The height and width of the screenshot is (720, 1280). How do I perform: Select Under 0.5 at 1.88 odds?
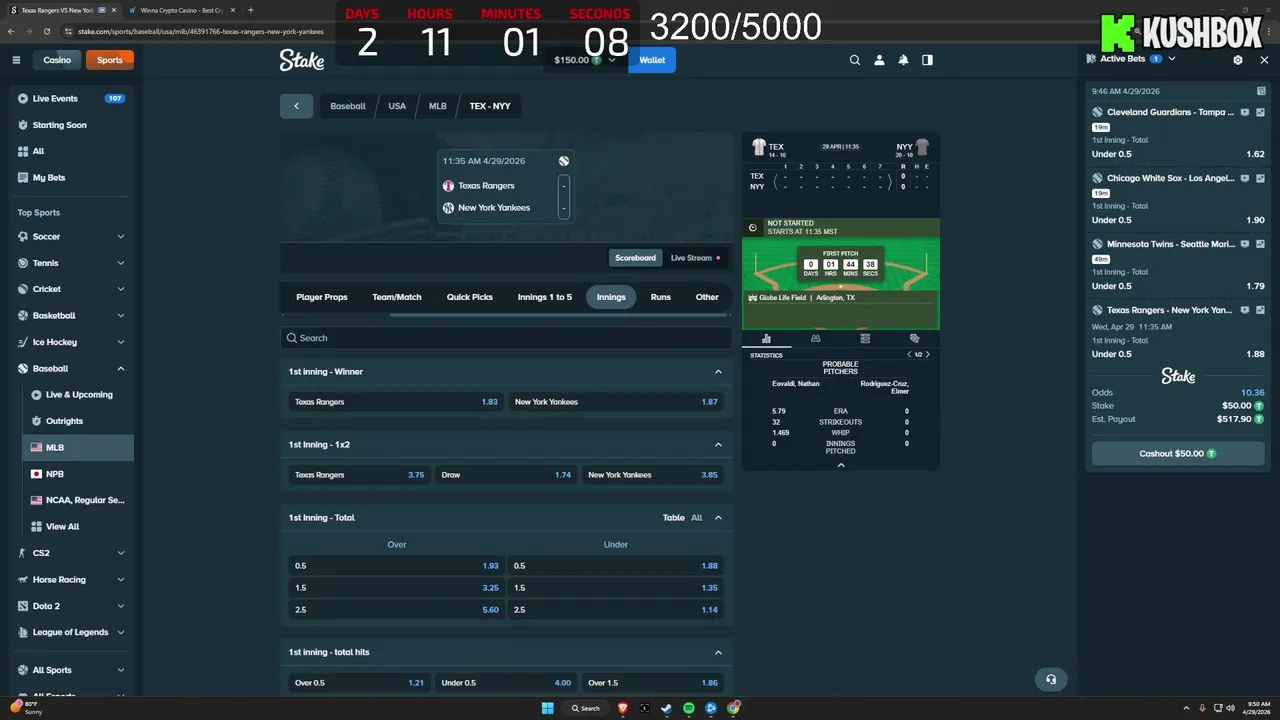[x=616, y=566]
